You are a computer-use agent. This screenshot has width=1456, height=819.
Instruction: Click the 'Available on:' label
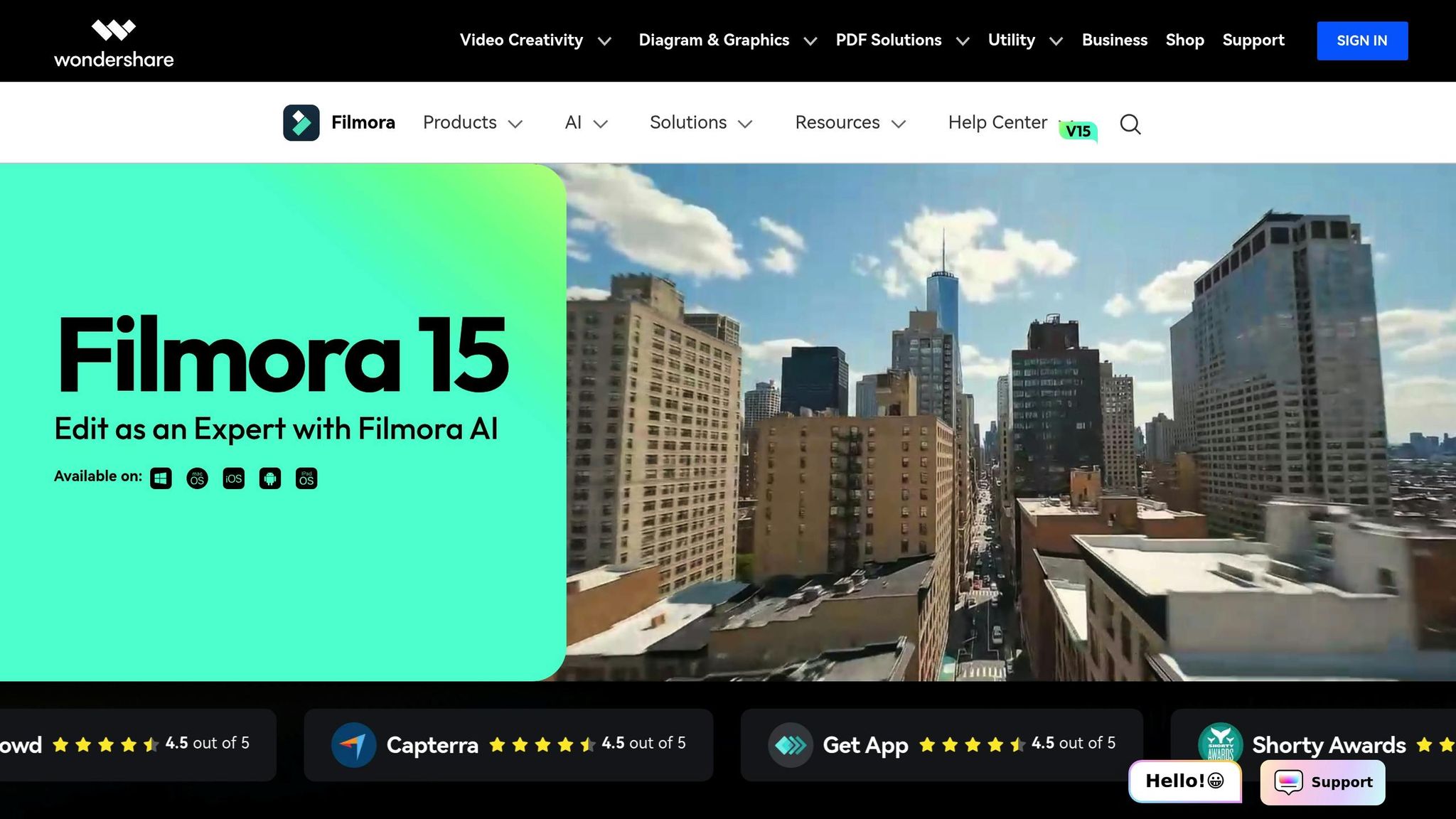[x=98, y=476]
